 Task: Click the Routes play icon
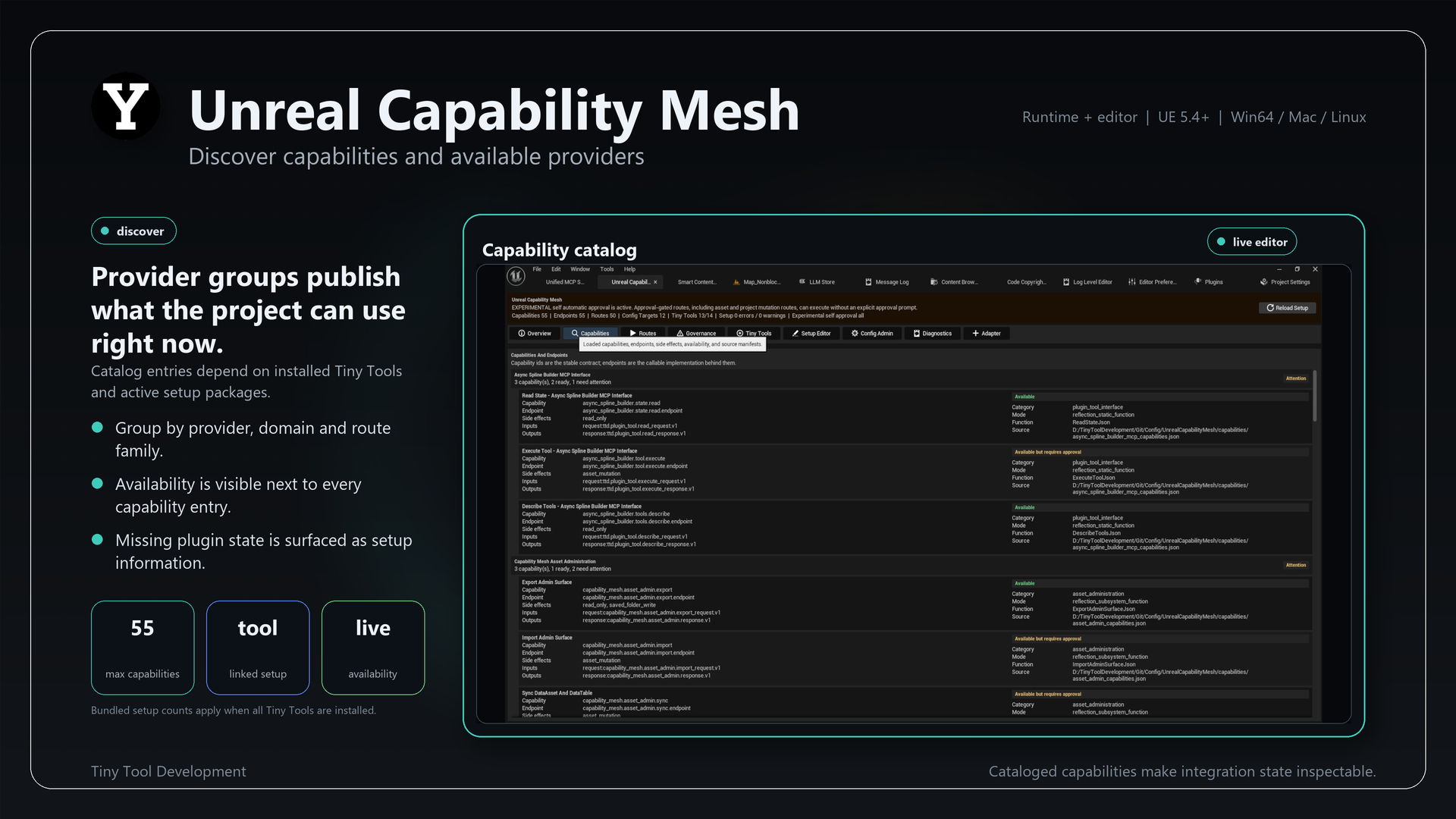click(x=633, y=334)
